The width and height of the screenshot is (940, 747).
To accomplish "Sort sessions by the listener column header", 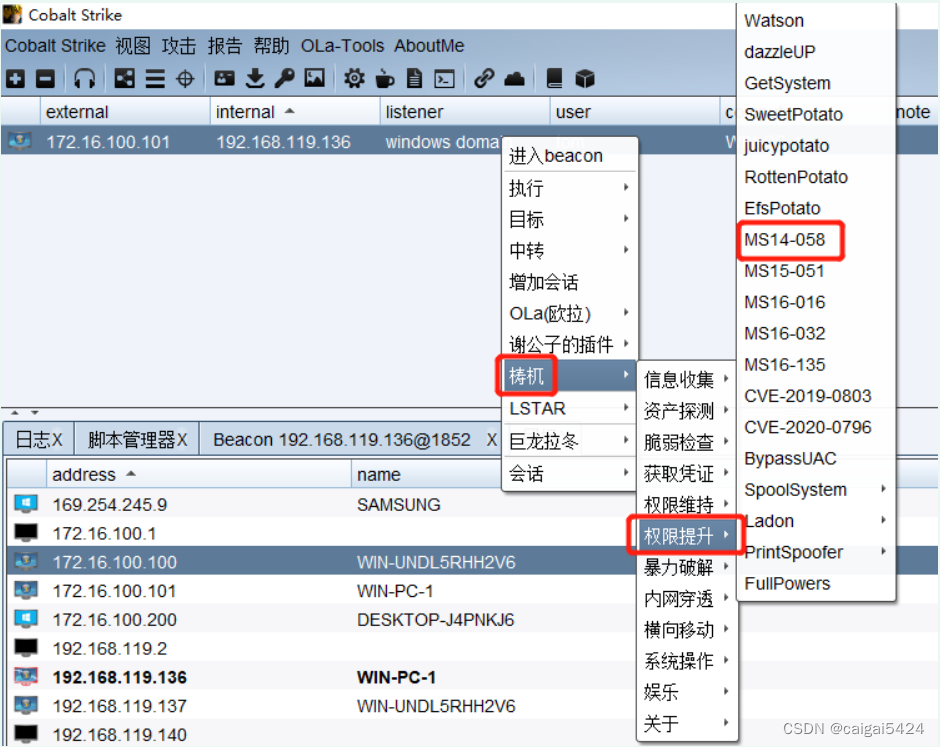I will 464,112.
